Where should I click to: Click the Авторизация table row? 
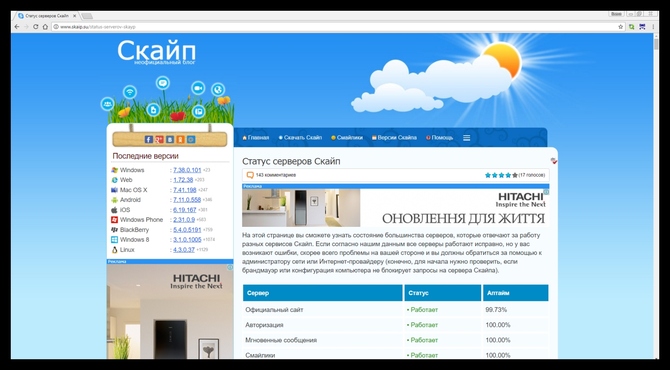coord(396,325)
